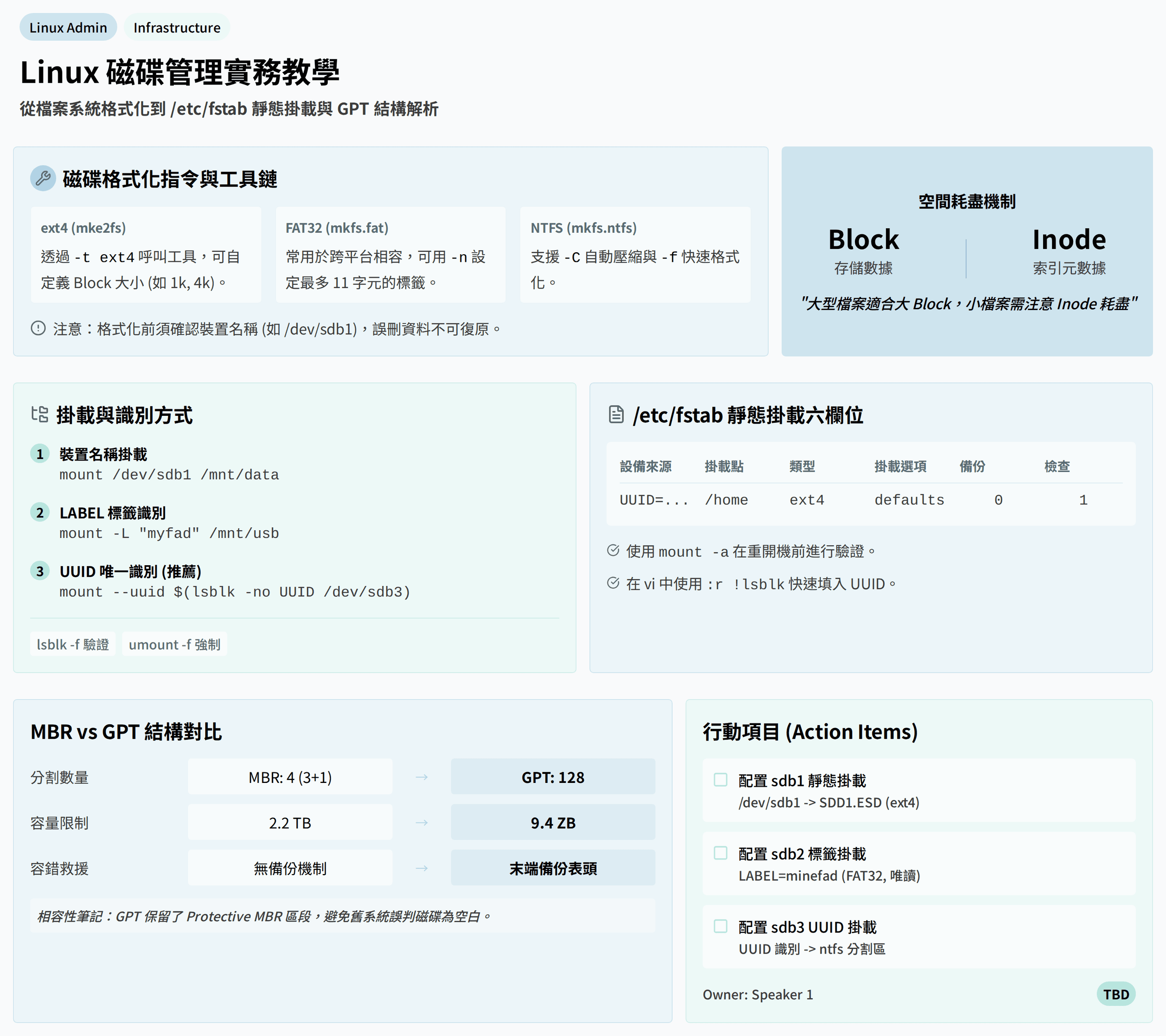Click the check-circle icon before 在 vi 中使用
The image size is (1166, 1036).
click(x=613, y=583)
